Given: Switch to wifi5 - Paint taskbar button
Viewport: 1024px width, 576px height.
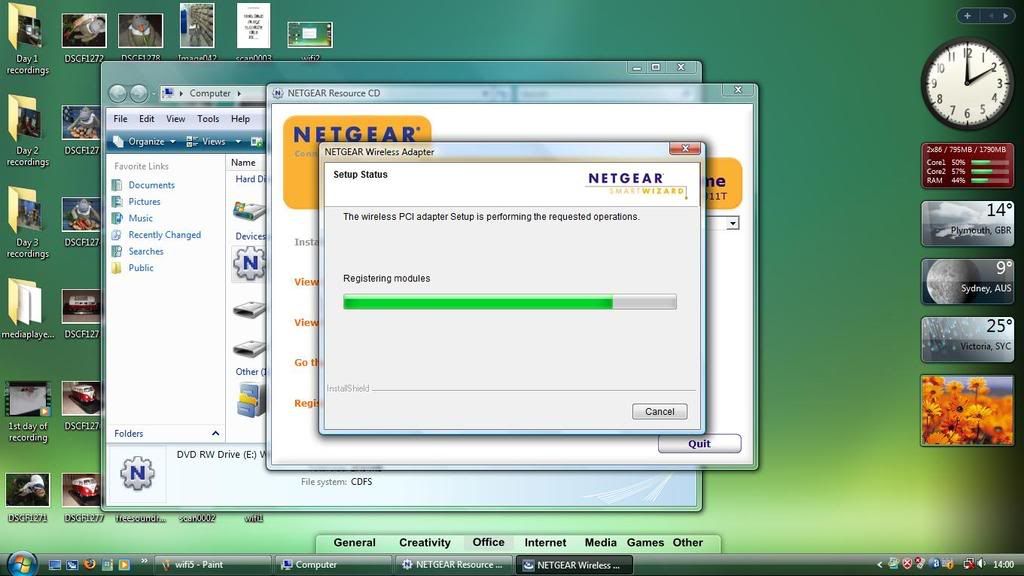Looking at the screenshot, I should (214, 565).
